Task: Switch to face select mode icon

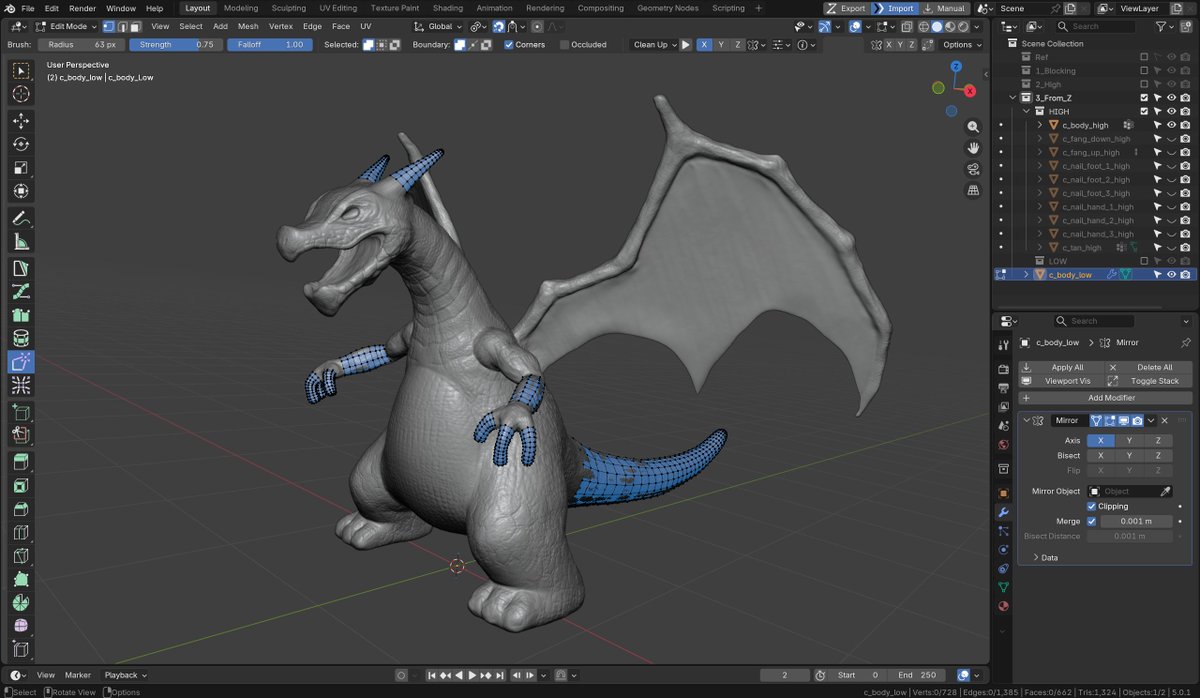Action: pyautogui.click(x=135, y=26)
